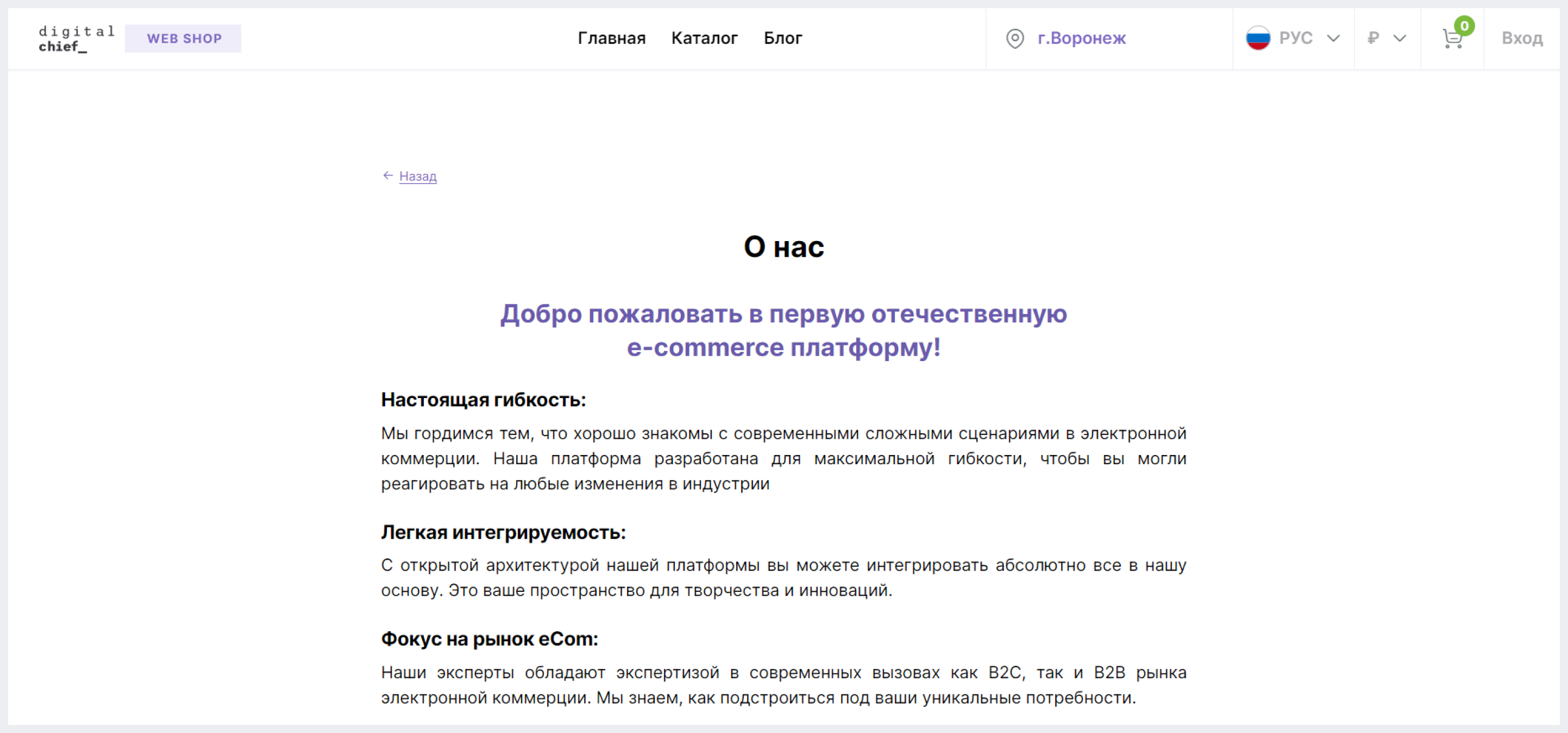1568x733 pixels.
Task: Click the Добро пожаловать purple heading
Action: pyautogui.click(x=783, y=330)
